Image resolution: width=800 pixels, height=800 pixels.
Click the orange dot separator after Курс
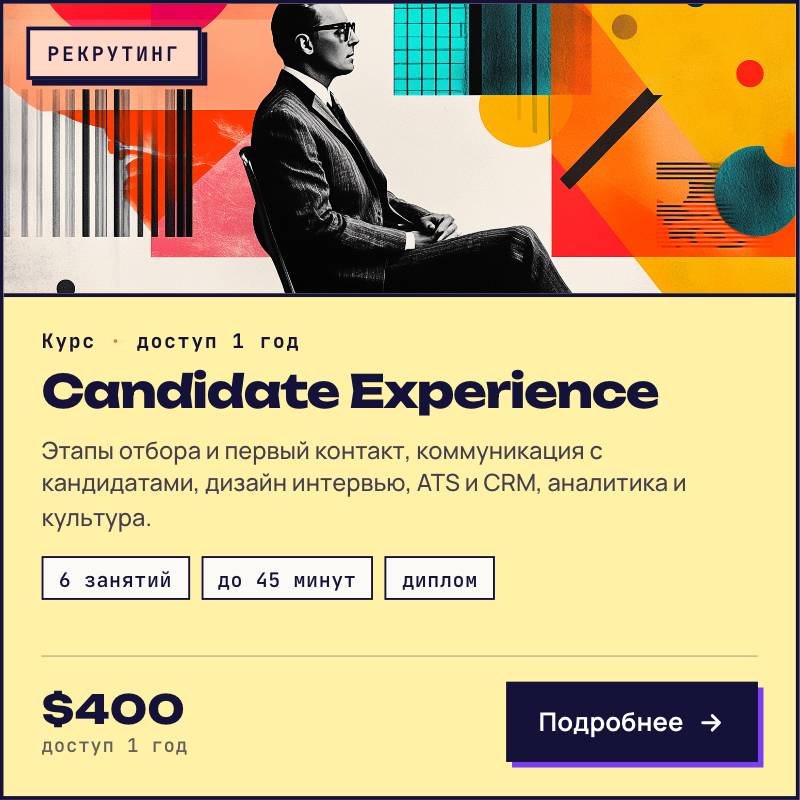pyautogui.click(x=115, y=341)
